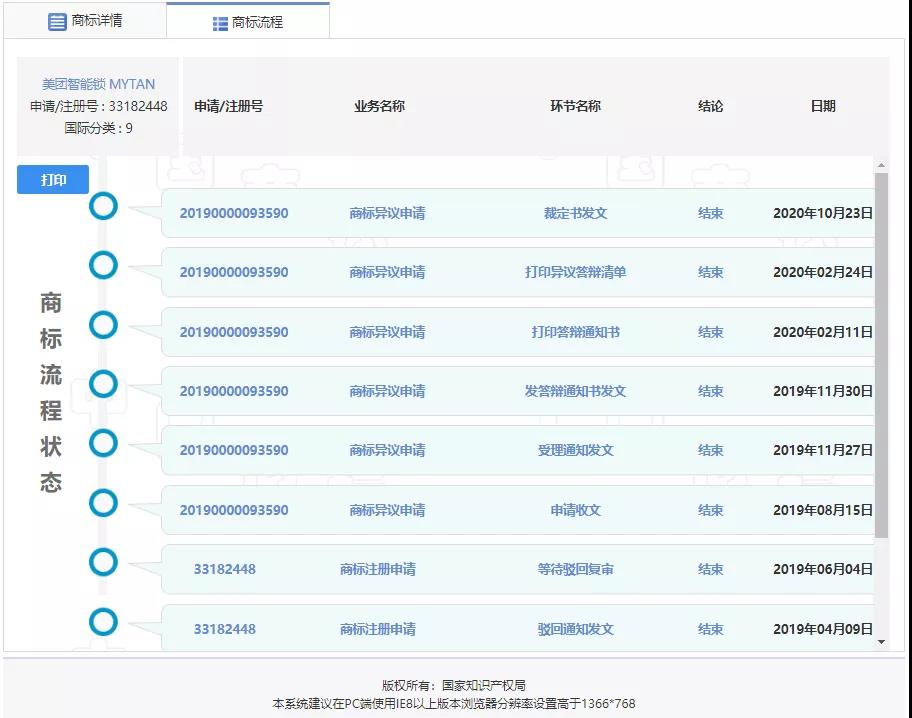
Task: Click the vertical scrollbar thumb
Action: (881, 355)
